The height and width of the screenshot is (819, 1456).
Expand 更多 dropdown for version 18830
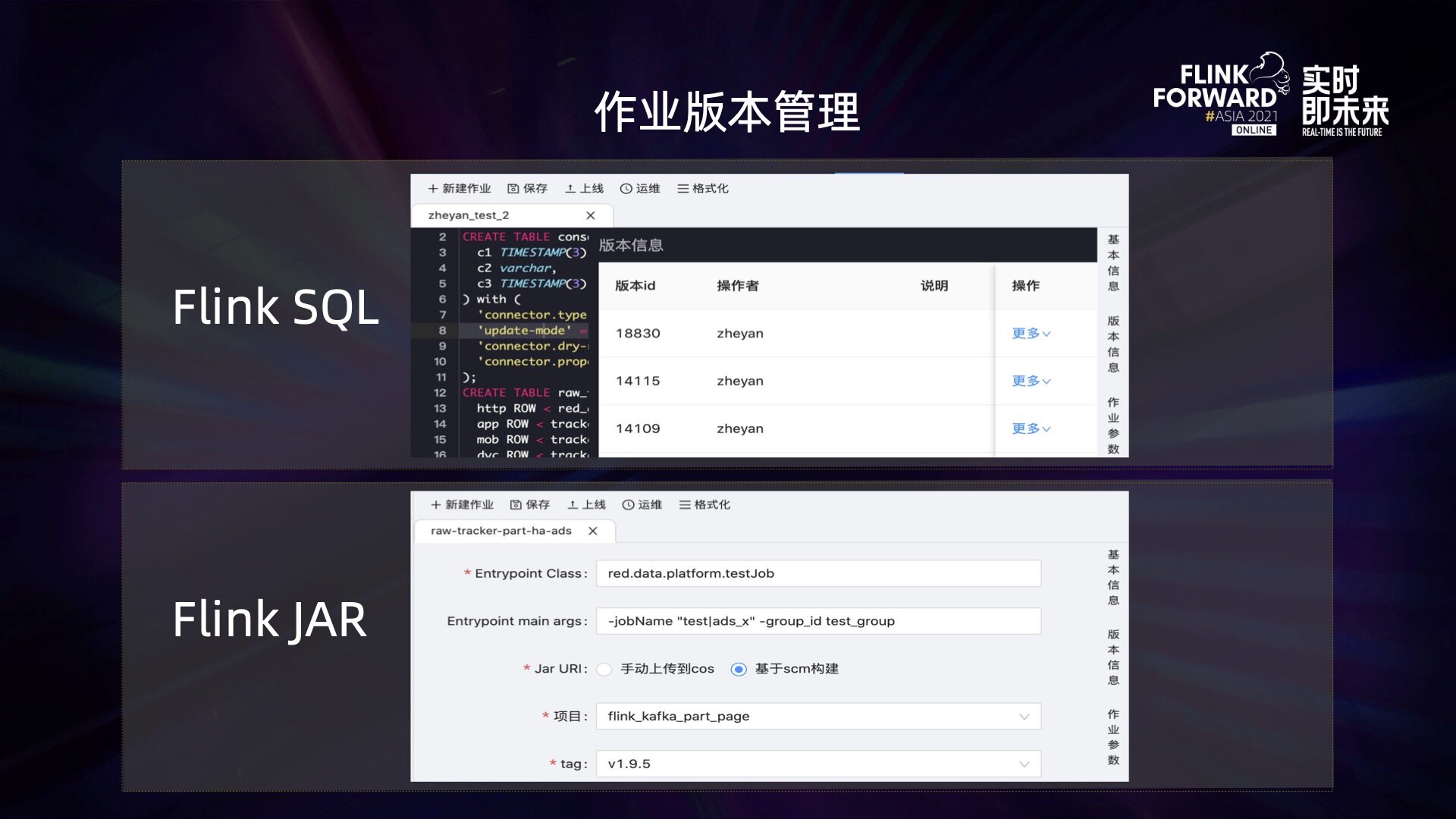[x=1031, y=334]
